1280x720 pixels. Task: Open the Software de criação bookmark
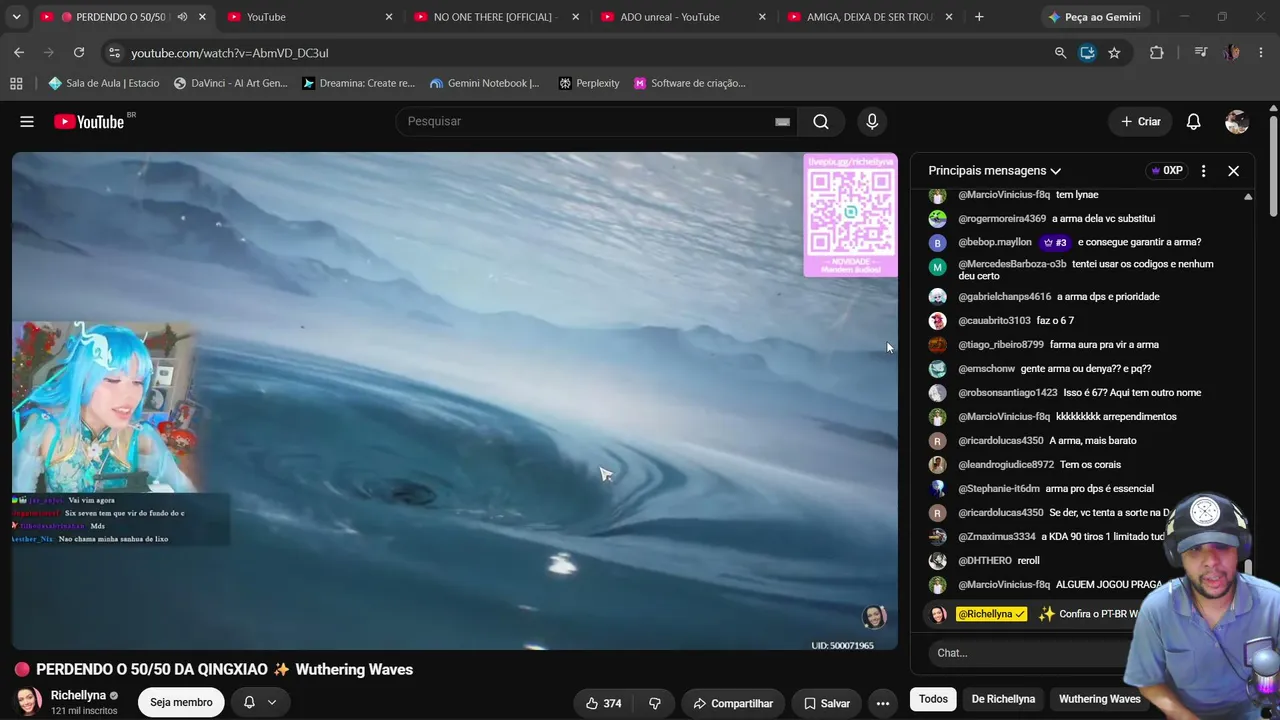click(689, 83)
